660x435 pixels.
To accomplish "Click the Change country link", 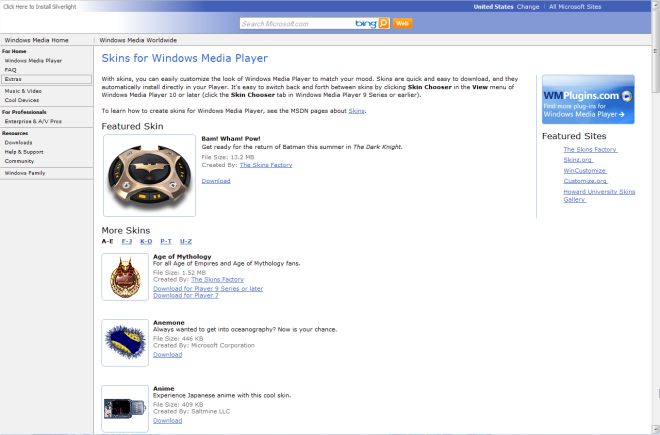I will tap(528, 7).
